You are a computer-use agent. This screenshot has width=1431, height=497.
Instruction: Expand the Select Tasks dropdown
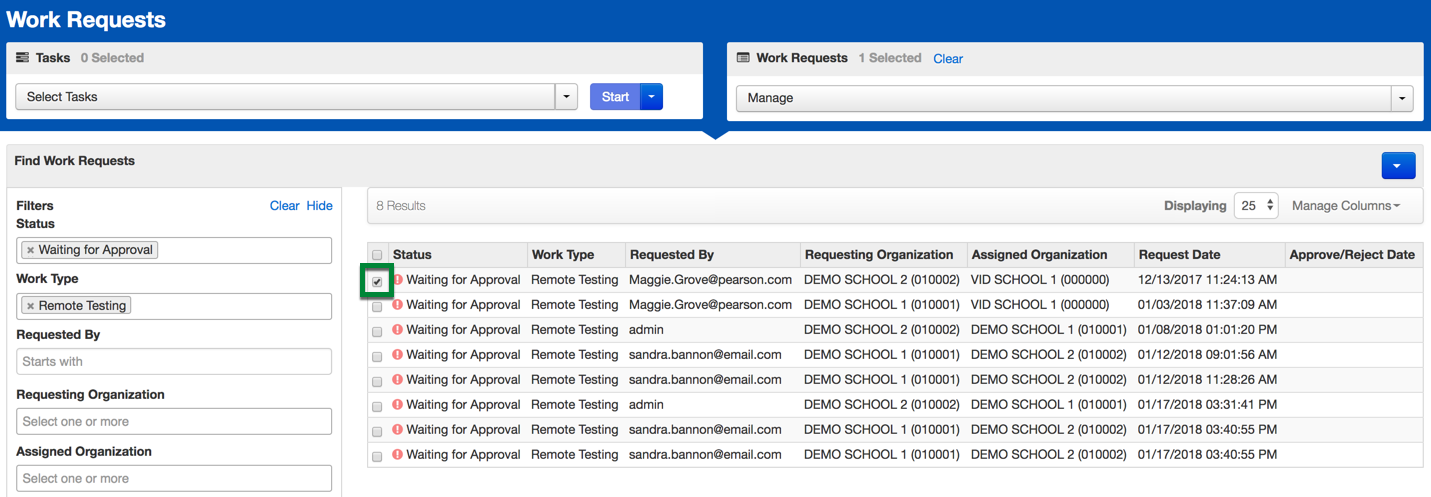point(567,97)
